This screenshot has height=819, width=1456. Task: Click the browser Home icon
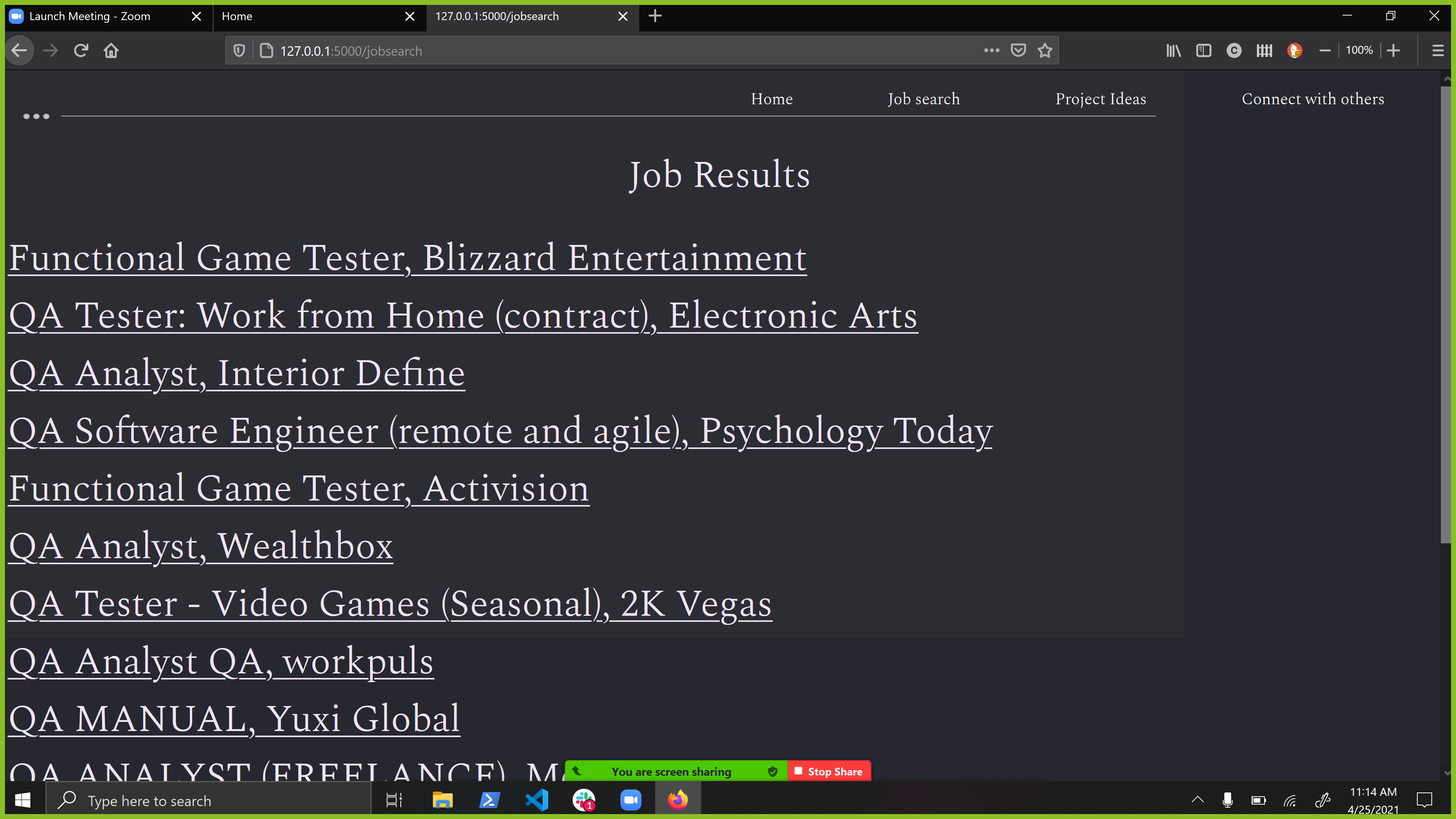(111, 51)
